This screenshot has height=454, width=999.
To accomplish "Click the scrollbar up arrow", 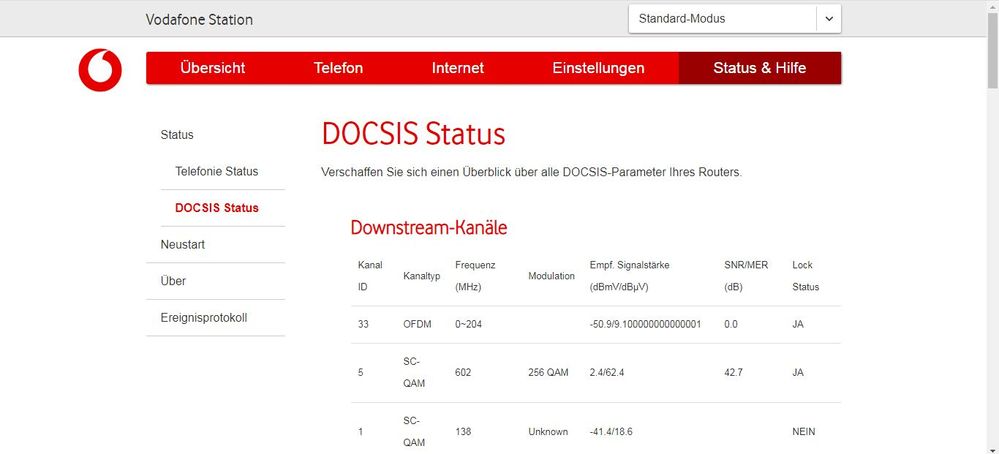I will pyautogui.click(x=993, y=5).
